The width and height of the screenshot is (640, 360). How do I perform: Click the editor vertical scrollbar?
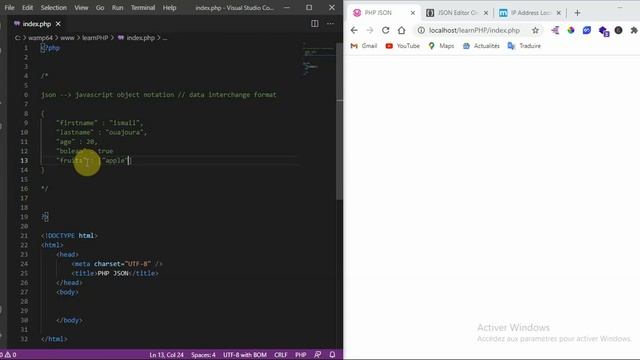pos(340,120)
